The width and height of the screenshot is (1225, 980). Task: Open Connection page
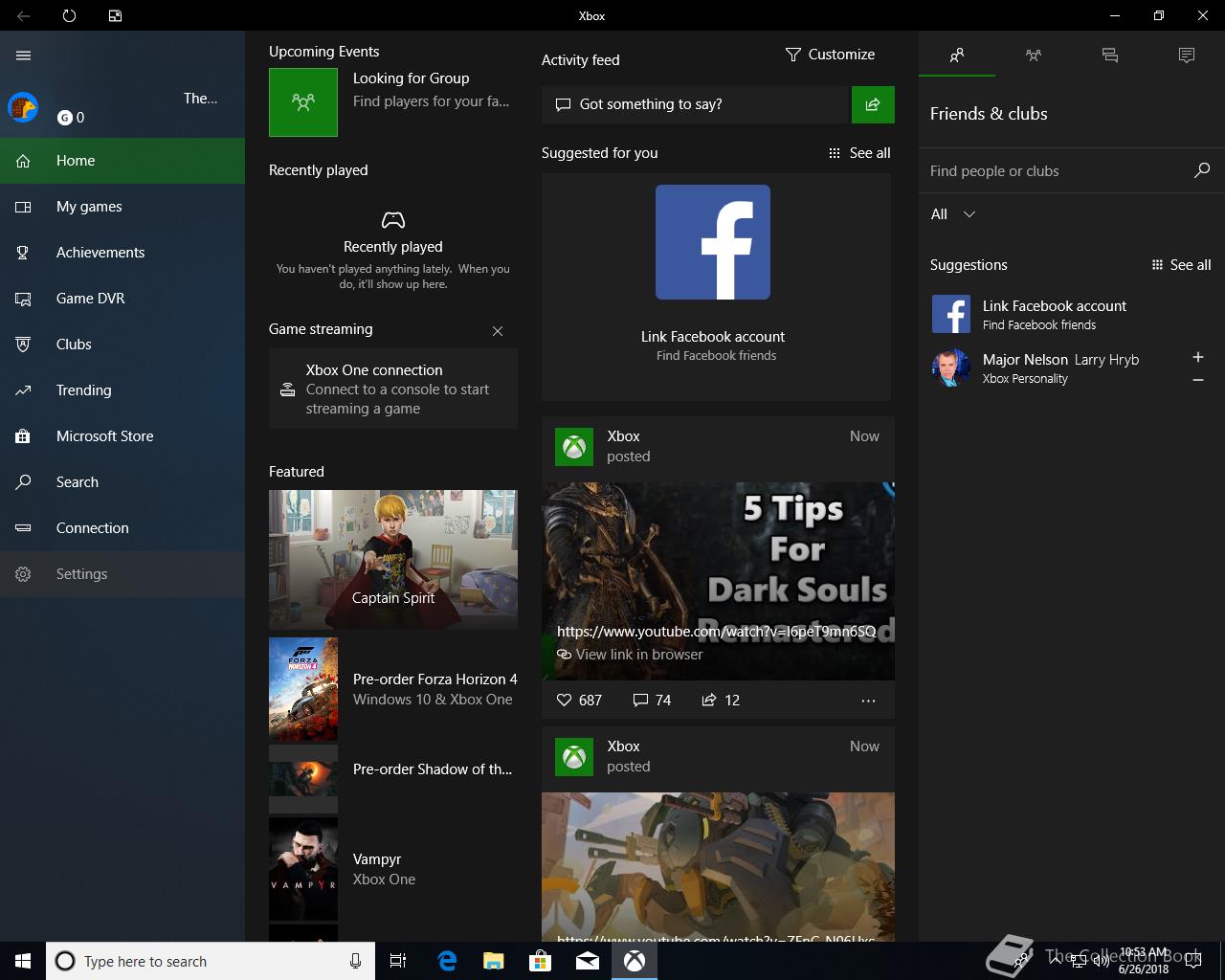[x=122, y=528]
